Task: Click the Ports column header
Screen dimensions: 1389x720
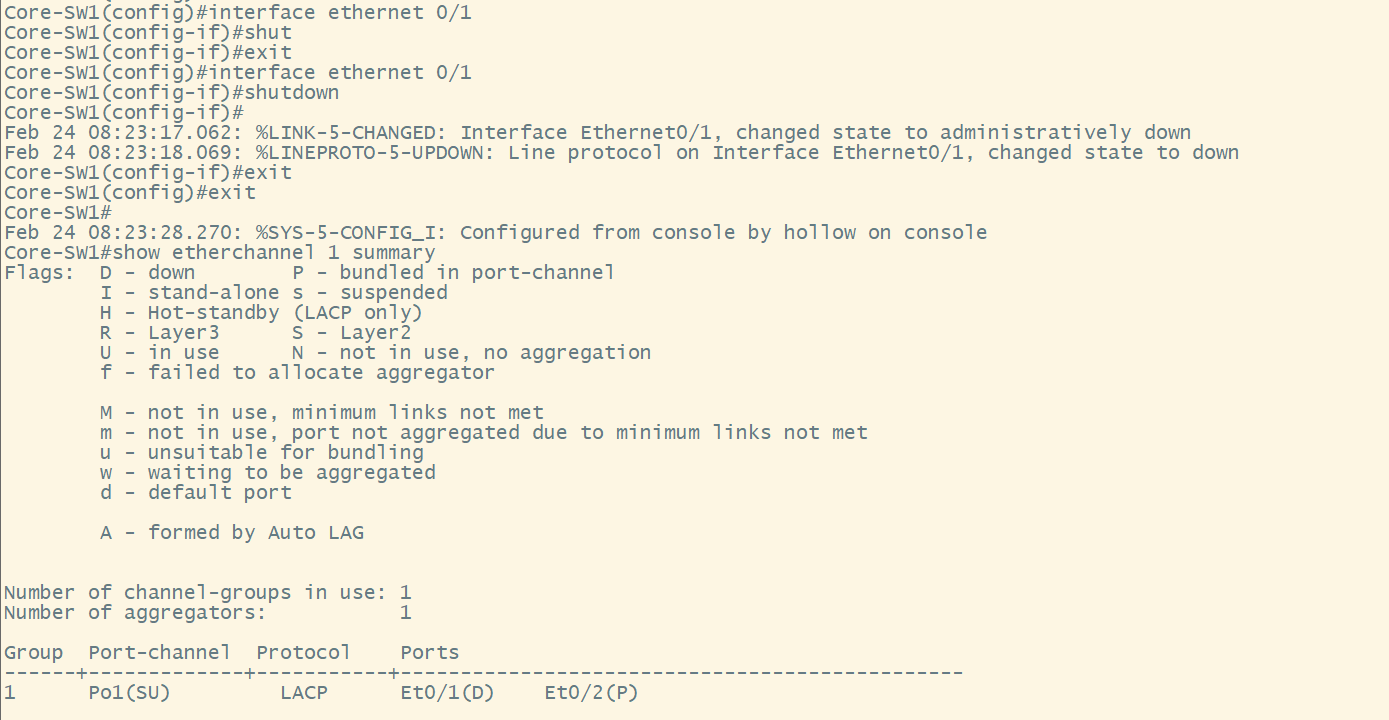Action: click(x=429, y=653)
